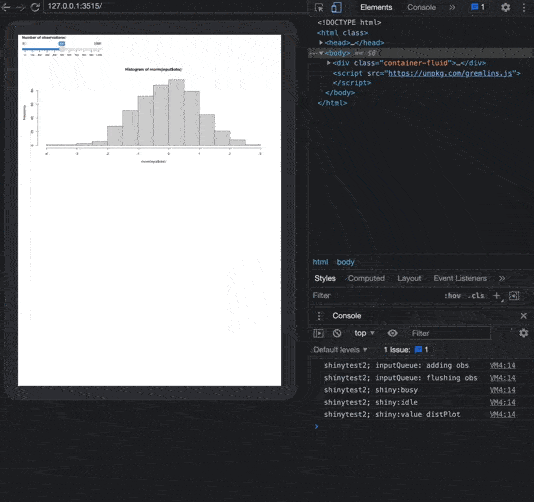Show the console sidebar icon
Image resolution: width=534 pixels, height=502 pixels.
pyautogui.click(x=318, y=333)
